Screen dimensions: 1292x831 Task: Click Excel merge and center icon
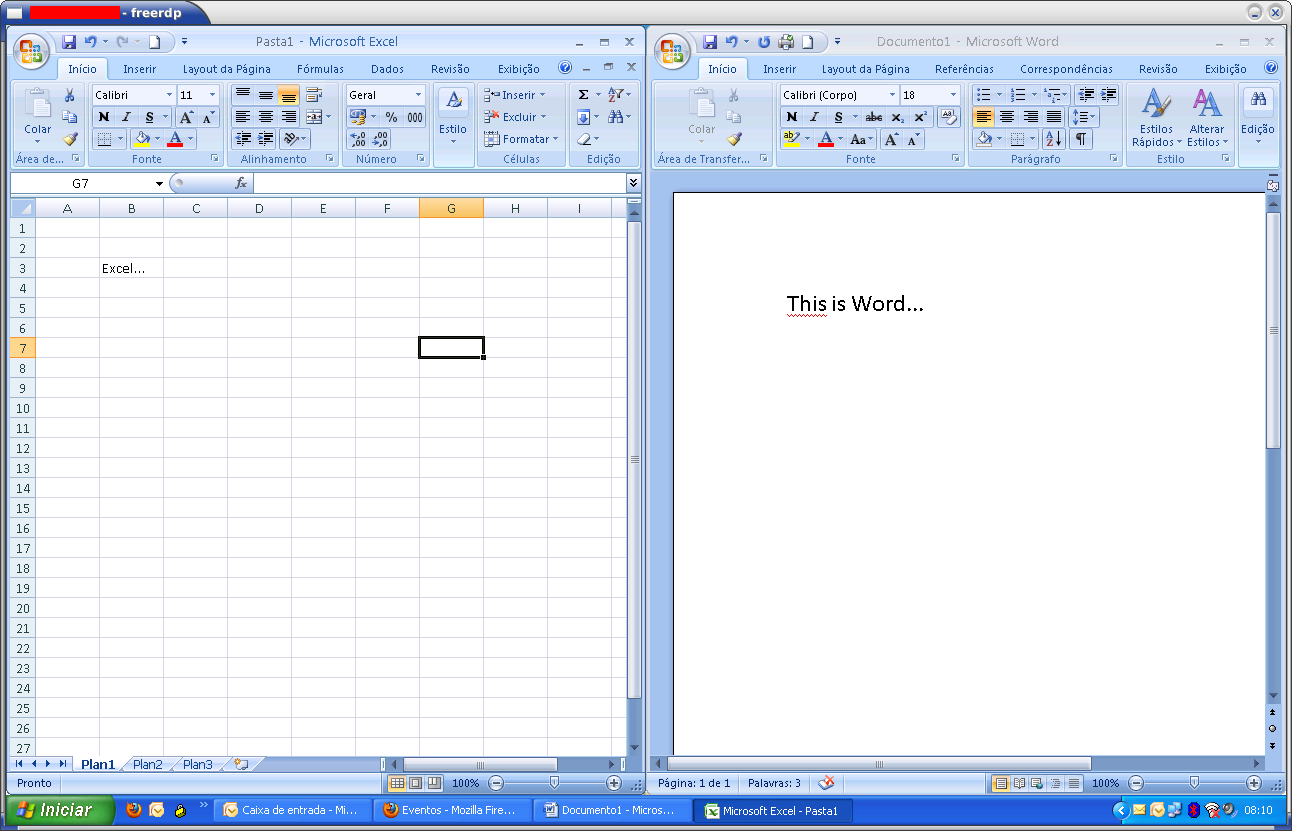pos(313,117)
